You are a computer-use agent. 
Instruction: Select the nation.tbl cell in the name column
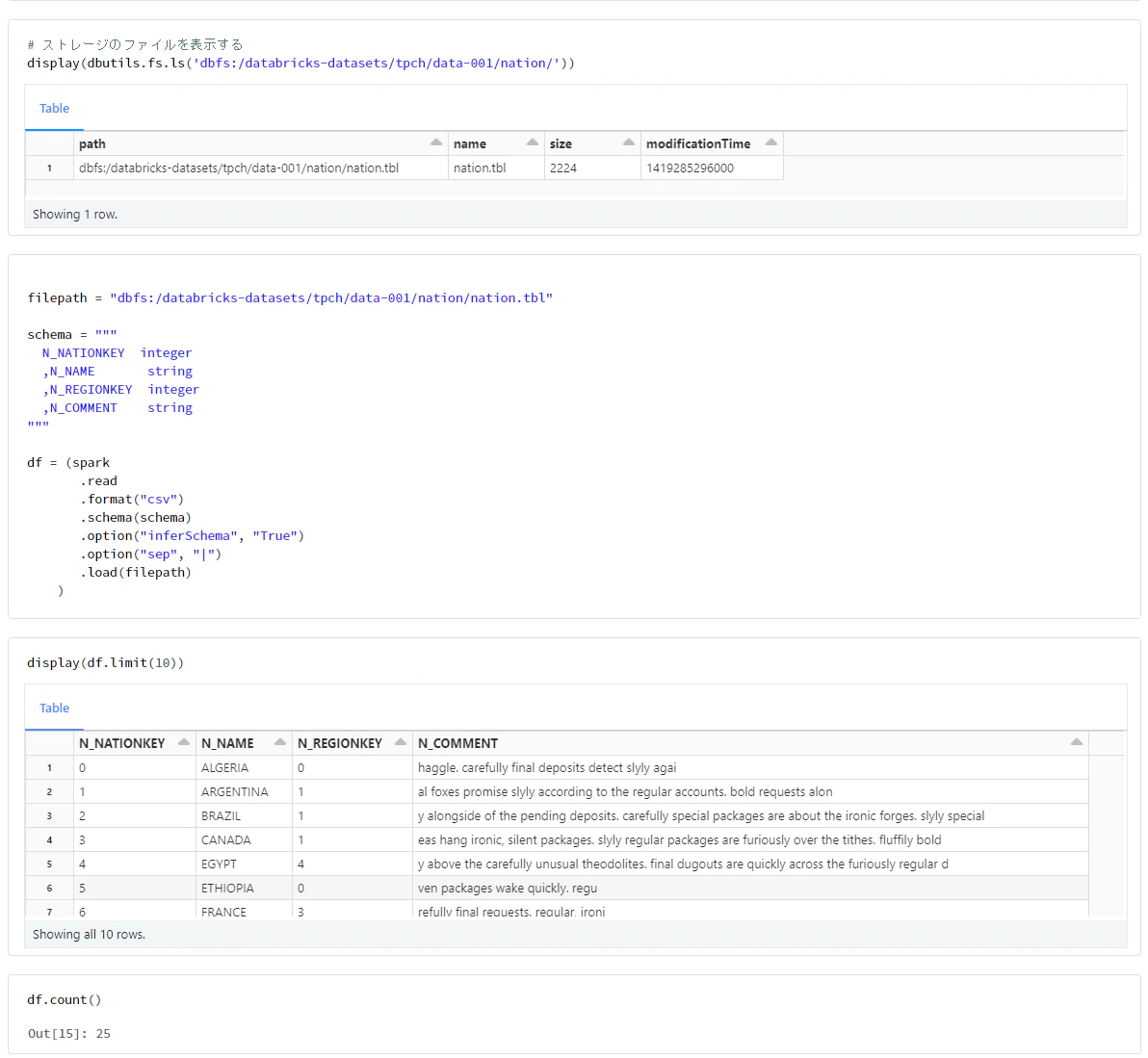pyautogui.click(x=496, y=168)
